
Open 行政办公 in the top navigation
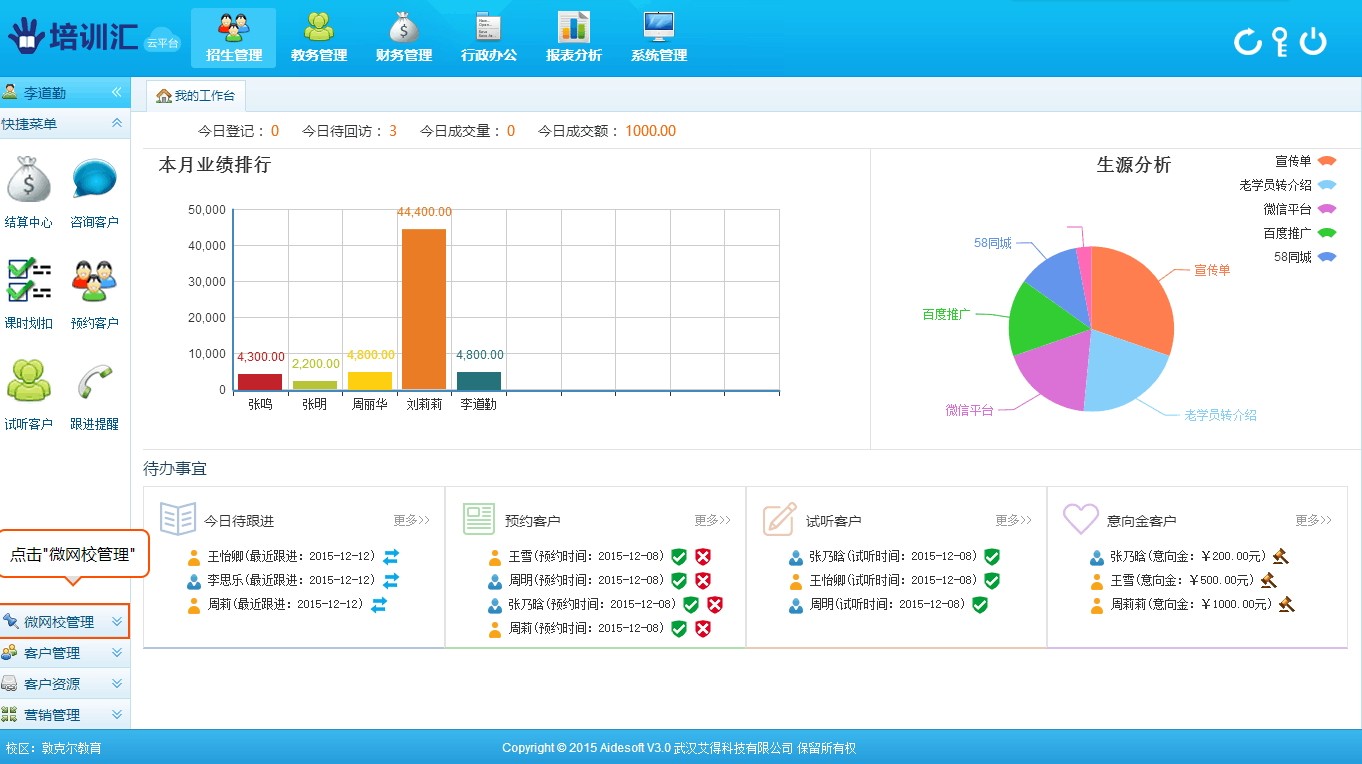tap(489, 38)
